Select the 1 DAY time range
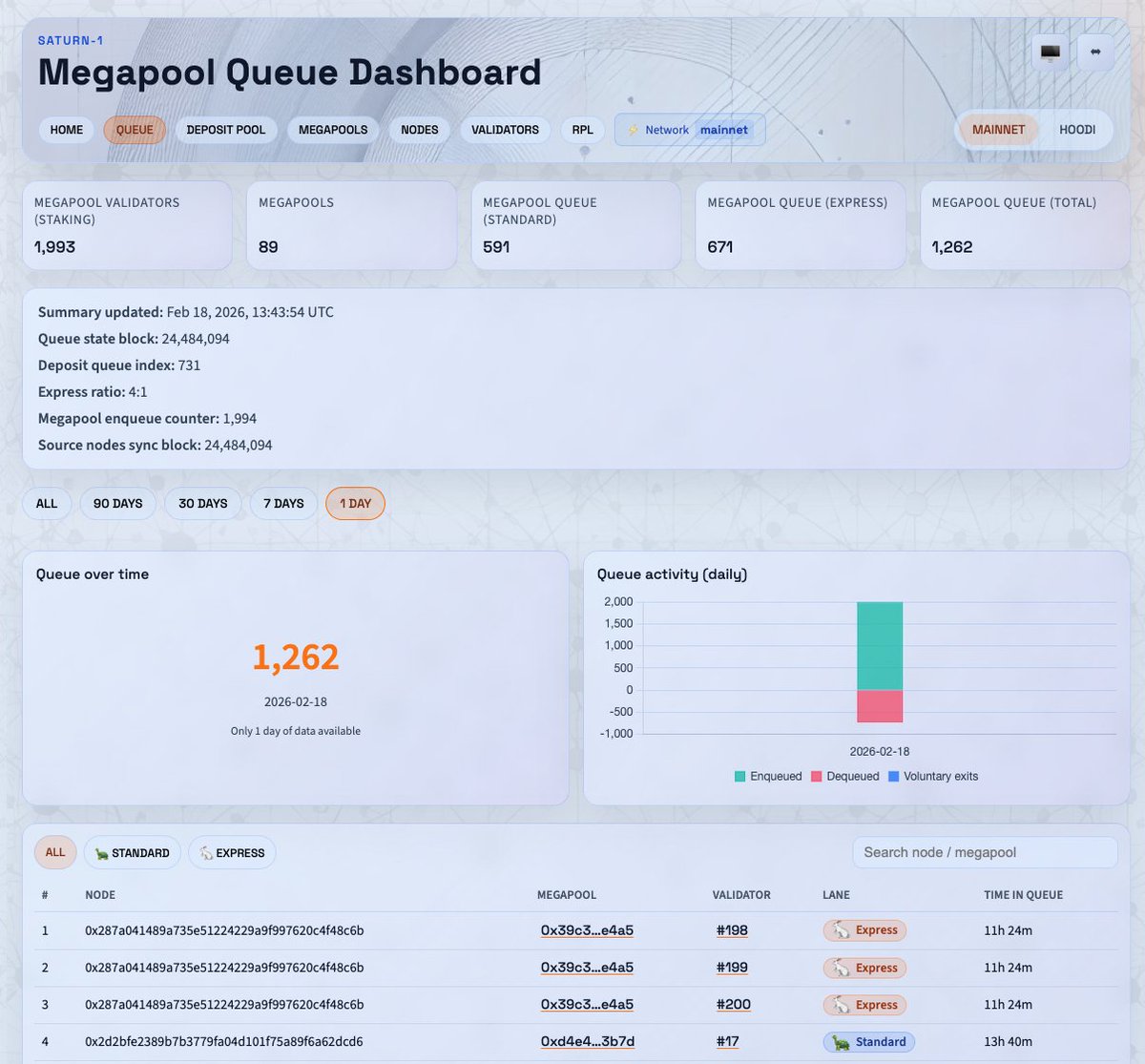The image size is (1145, 1064). pyautogui.click(x=355, y=504)
